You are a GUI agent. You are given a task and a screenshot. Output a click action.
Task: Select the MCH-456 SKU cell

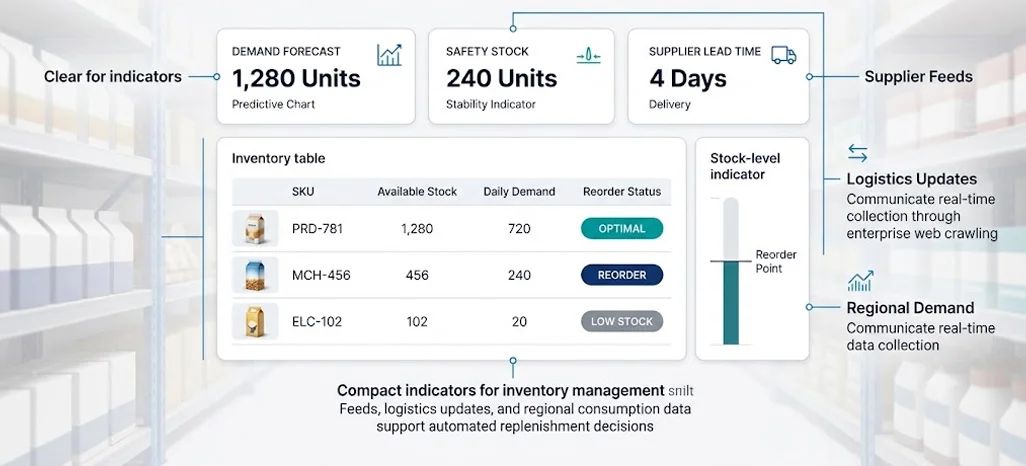click(321, 276)
